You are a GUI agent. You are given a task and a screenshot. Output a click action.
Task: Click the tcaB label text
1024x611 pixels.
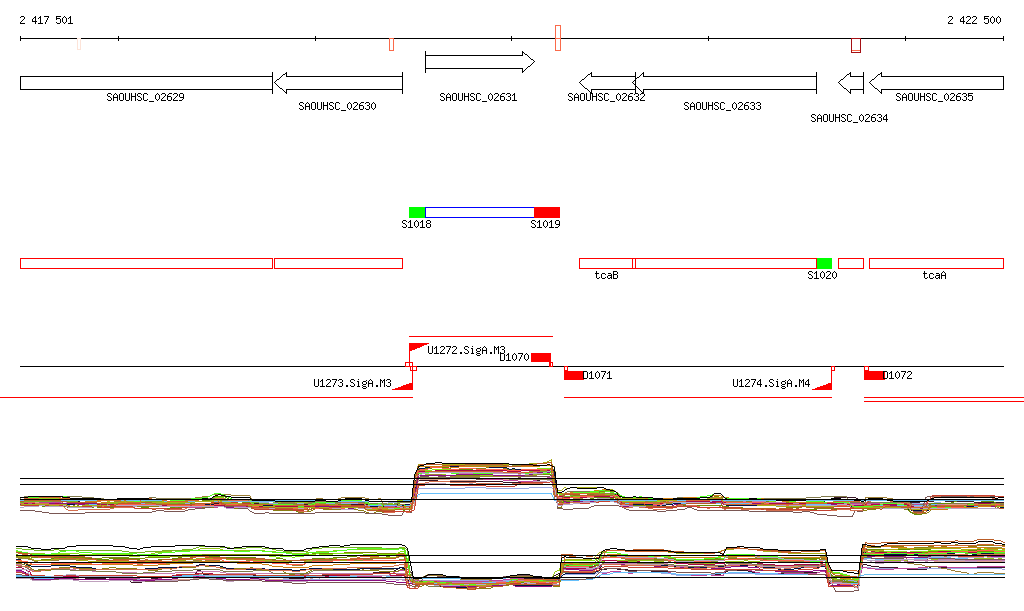click(x=606, y=275)
